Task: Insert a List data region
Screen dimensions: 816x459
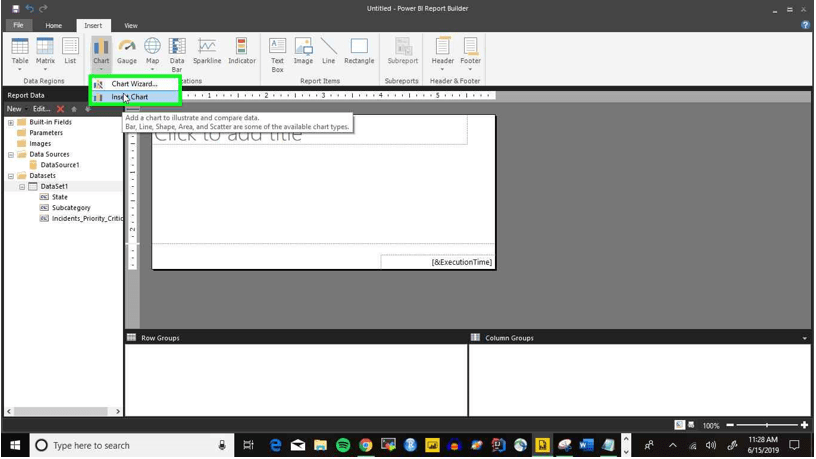Action: [x=70, y=51]
